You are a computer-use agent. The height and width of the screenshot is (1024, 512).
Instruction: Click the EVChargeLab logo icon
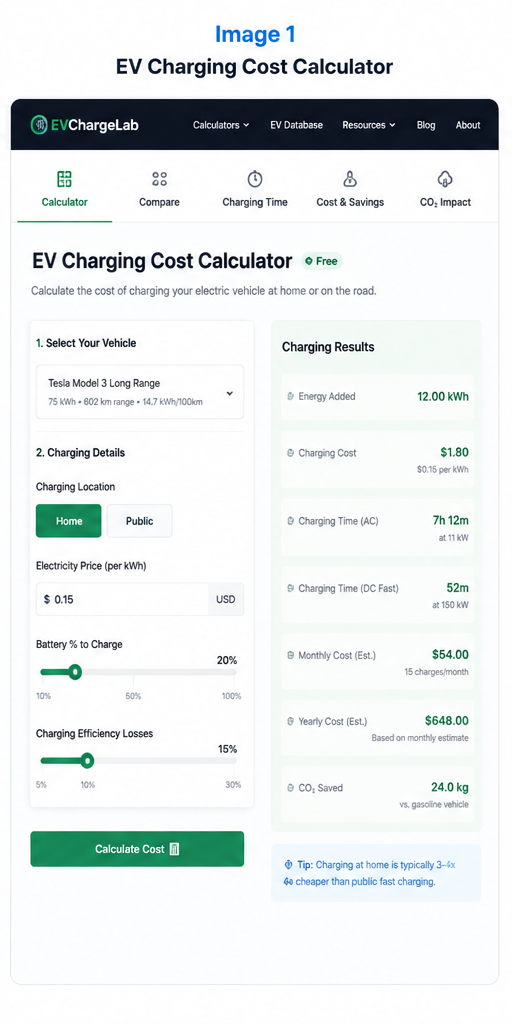[x=39, y=125]
